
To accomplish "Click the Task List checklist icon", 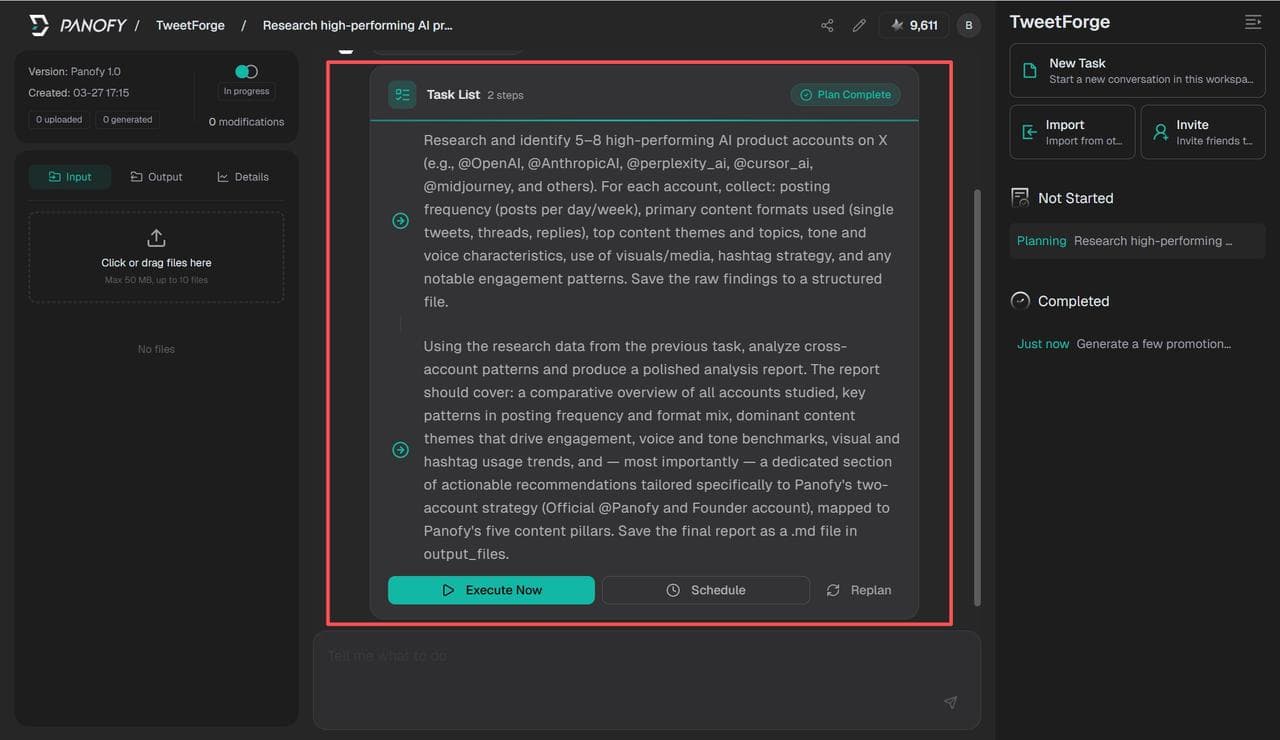I will (x=402, y=95).
